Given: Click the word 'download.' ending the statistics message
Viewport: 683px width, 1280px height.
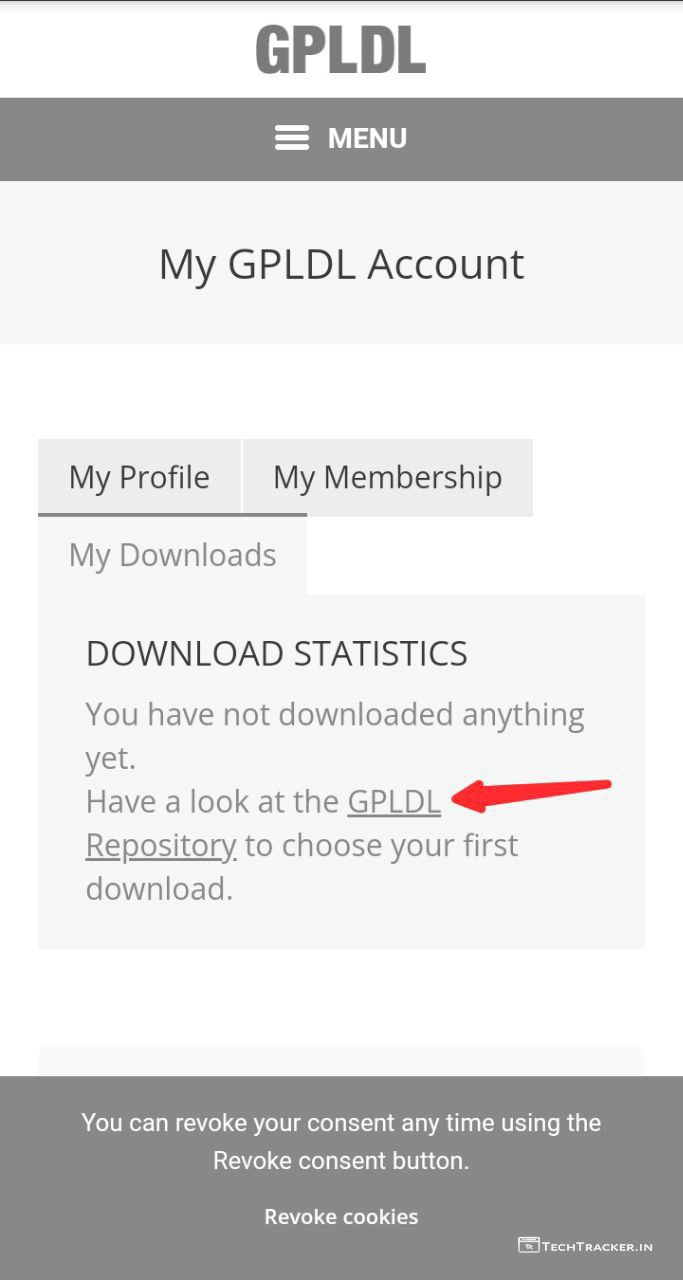Looking at the screenshot, I should [159, 888].
